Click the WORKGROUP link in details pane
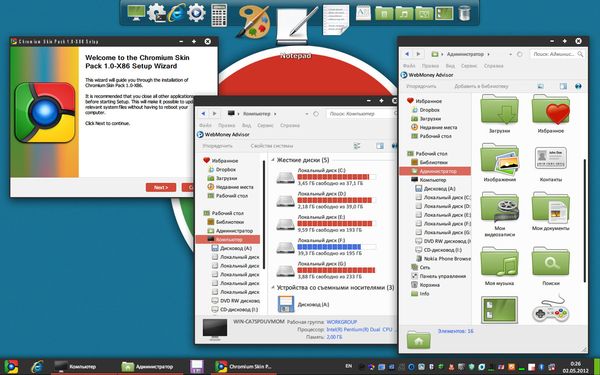The image size is (600, 375). coord(342,322)
